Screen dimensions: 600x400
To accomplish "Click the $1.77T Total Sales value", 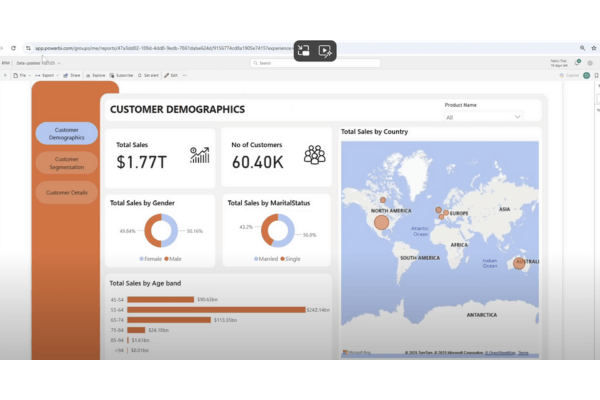I will click(142, 162).
